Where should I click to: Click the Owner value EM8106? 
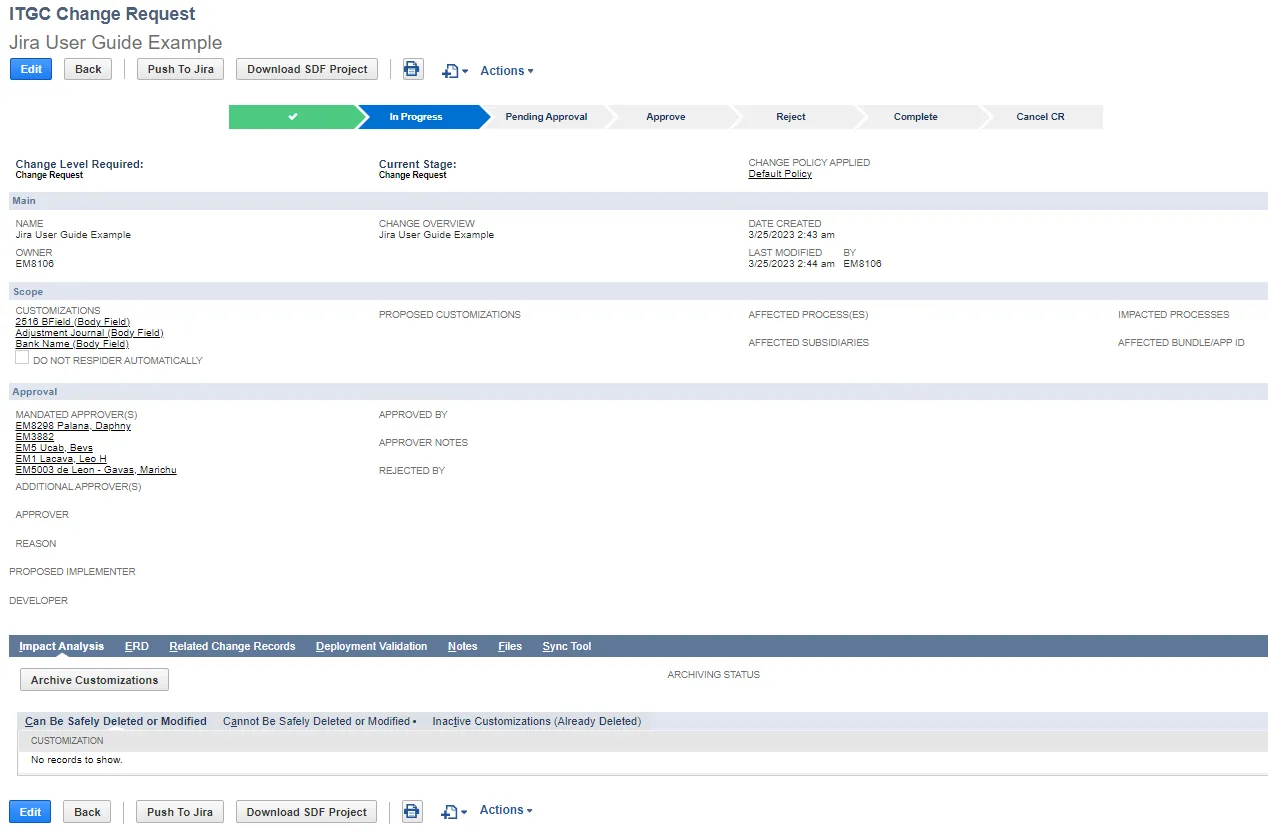point(35,264)
